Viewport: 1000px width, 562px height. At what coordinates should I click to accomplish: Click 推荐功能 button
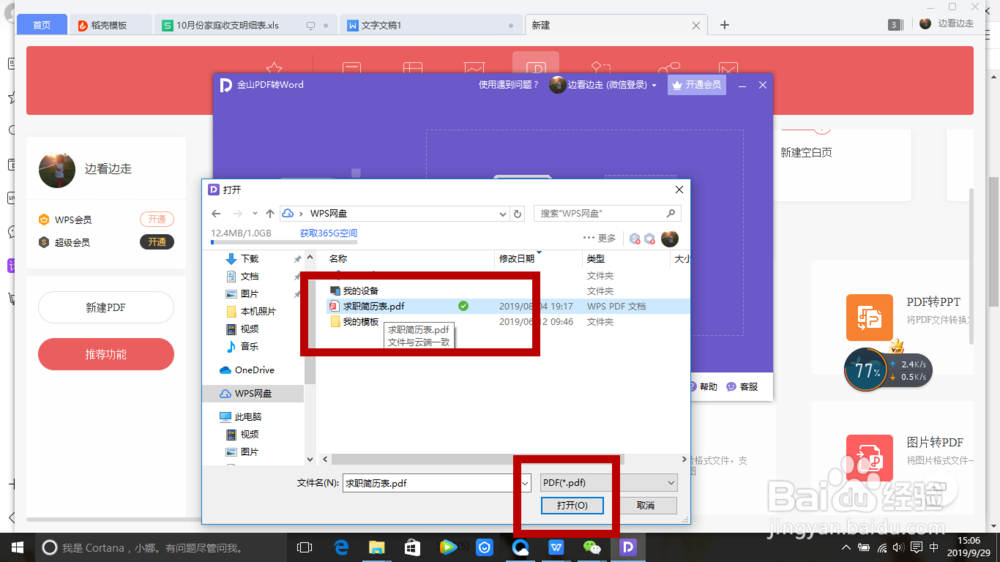tap(106, 354)
